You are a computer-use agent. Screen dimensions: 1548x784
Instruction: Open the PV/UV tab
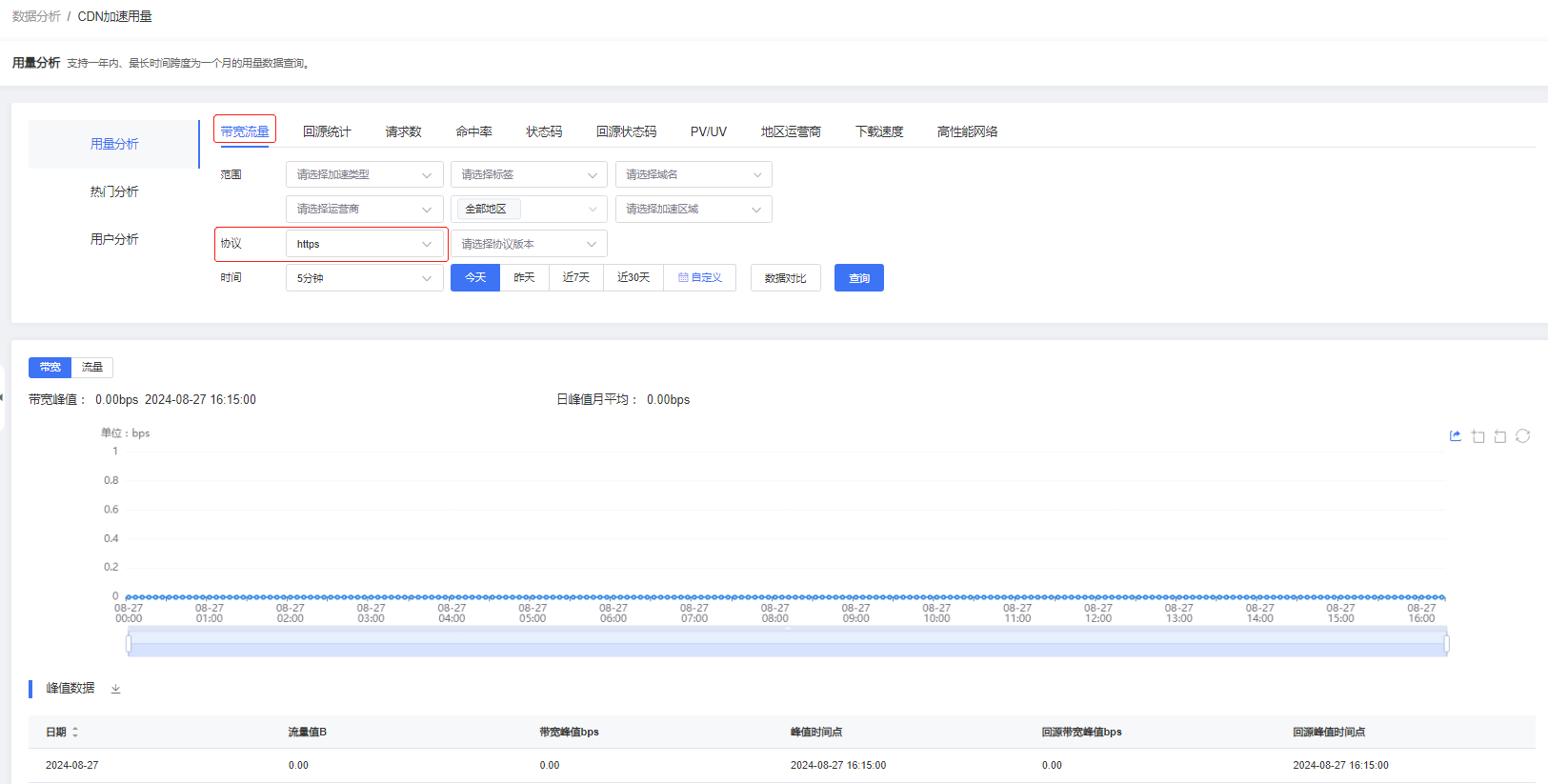(709, 131)
